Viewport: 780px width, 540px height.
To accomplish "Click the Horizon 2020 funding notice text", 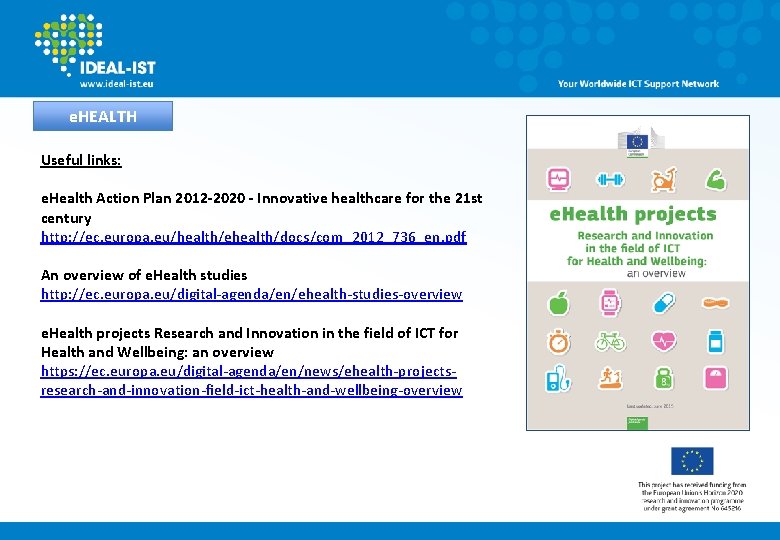I will point(692,497).
